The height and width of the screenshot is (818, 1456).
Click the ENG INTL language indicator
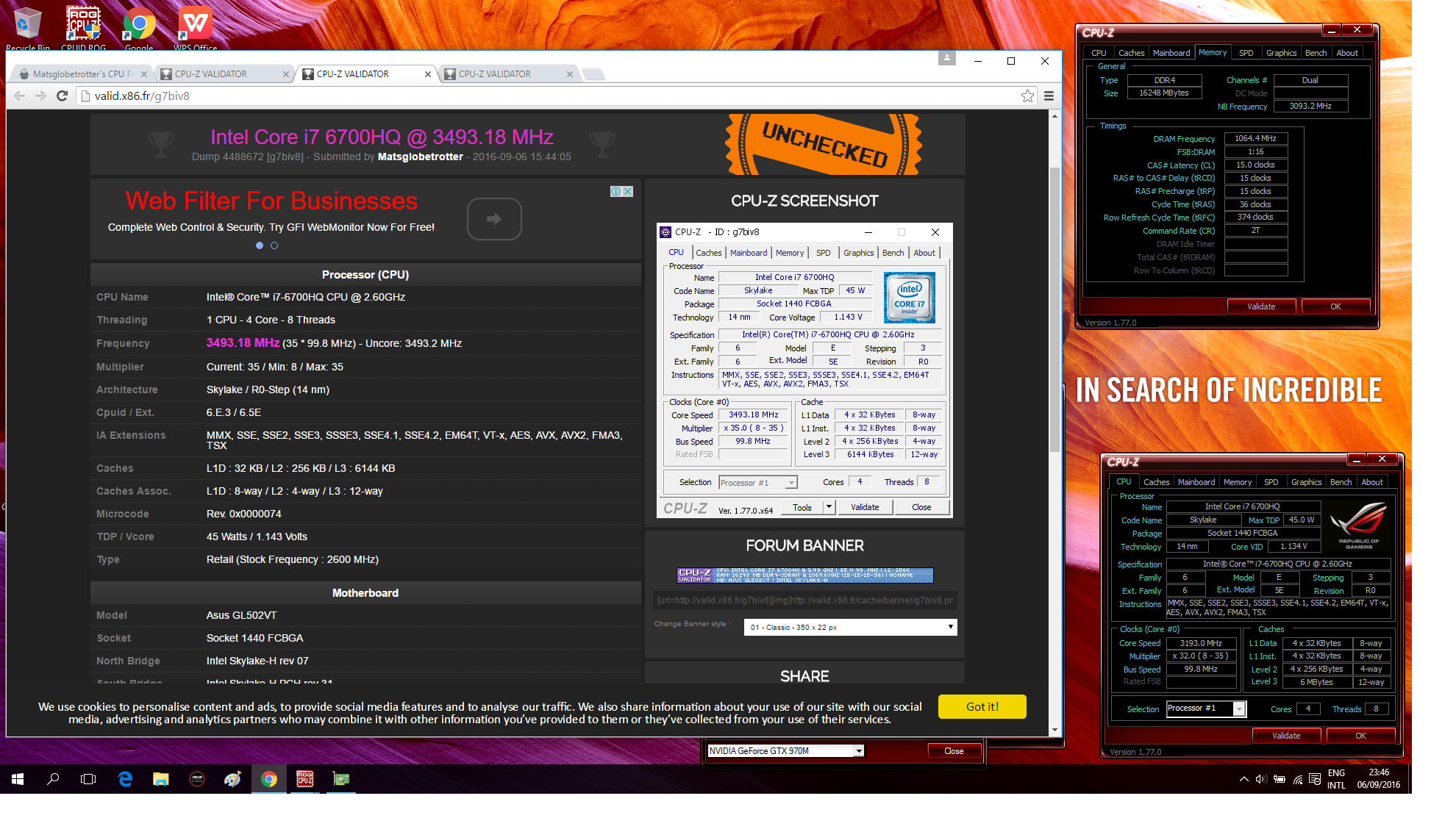click(1336, 779)
